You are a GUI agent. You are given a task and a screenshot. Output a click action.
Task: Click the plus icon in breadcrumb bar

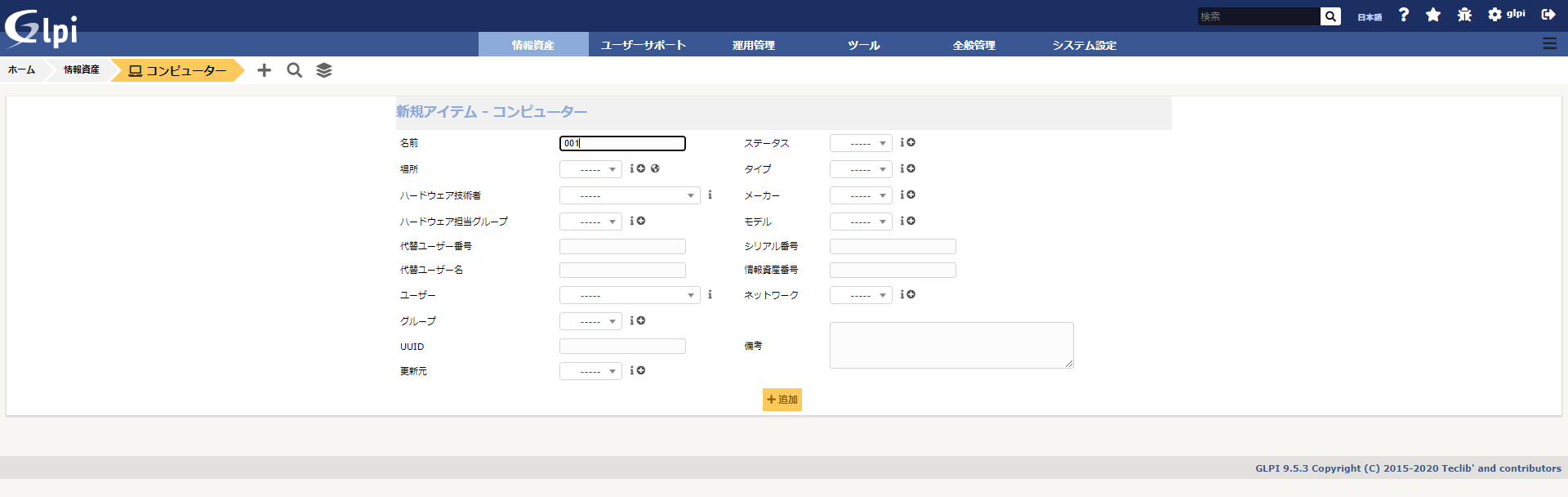click(x=264, y=70)
